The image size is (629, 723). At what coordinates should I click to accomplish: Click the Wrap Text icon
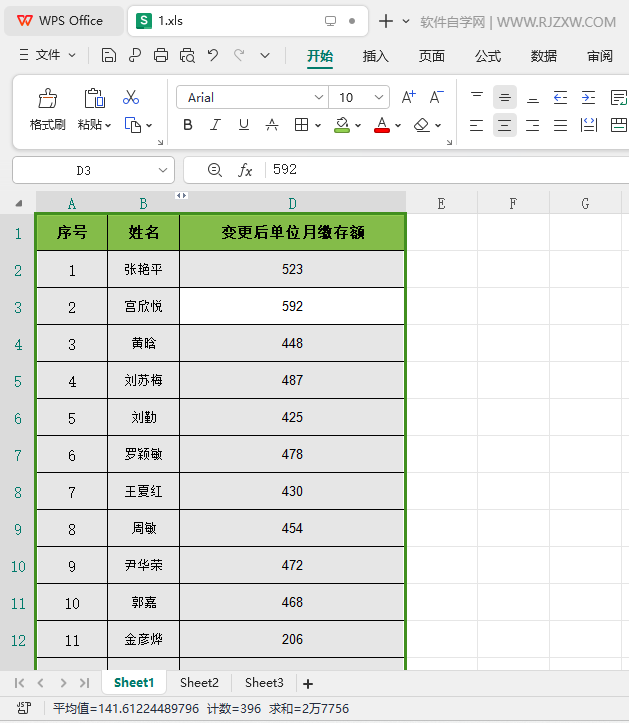[x=618, y=97]
